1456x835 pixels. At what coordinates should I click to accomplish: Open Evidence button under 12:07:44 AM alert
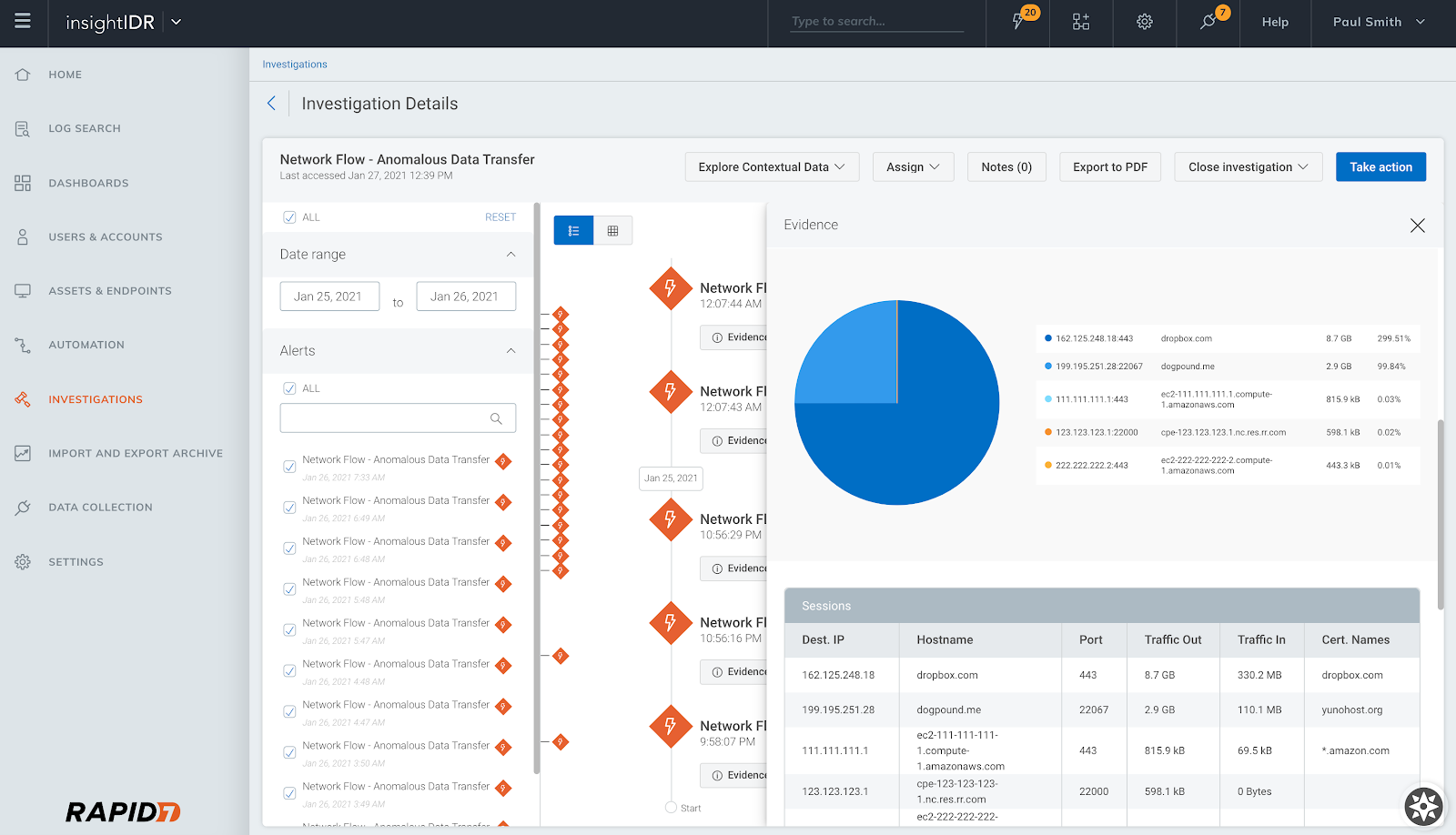pos(733,337)
